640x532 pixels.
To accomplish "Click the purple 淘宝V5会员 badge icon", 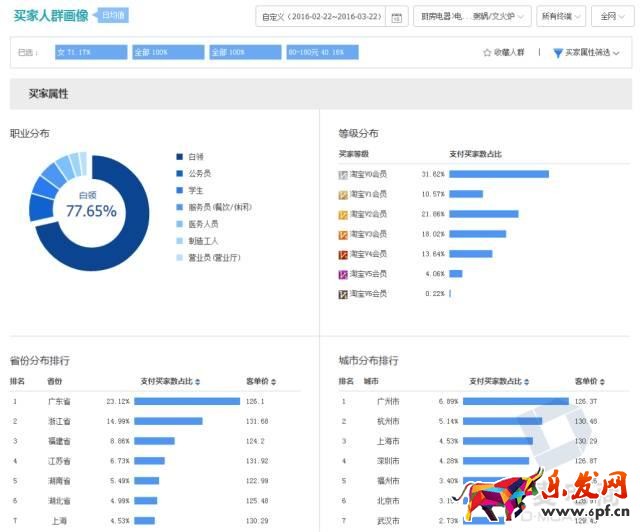I will [x=343, y=274].
